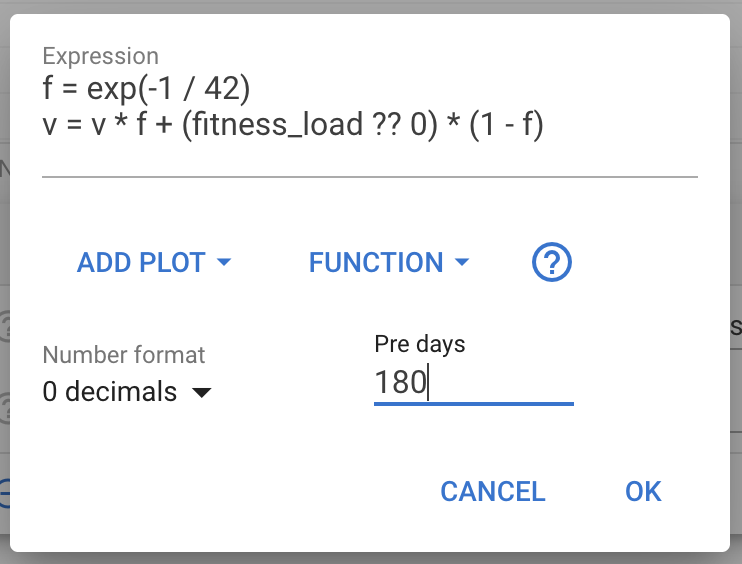Open the help question mark icon
Screen dimensions: 742x564
point(552,263)
